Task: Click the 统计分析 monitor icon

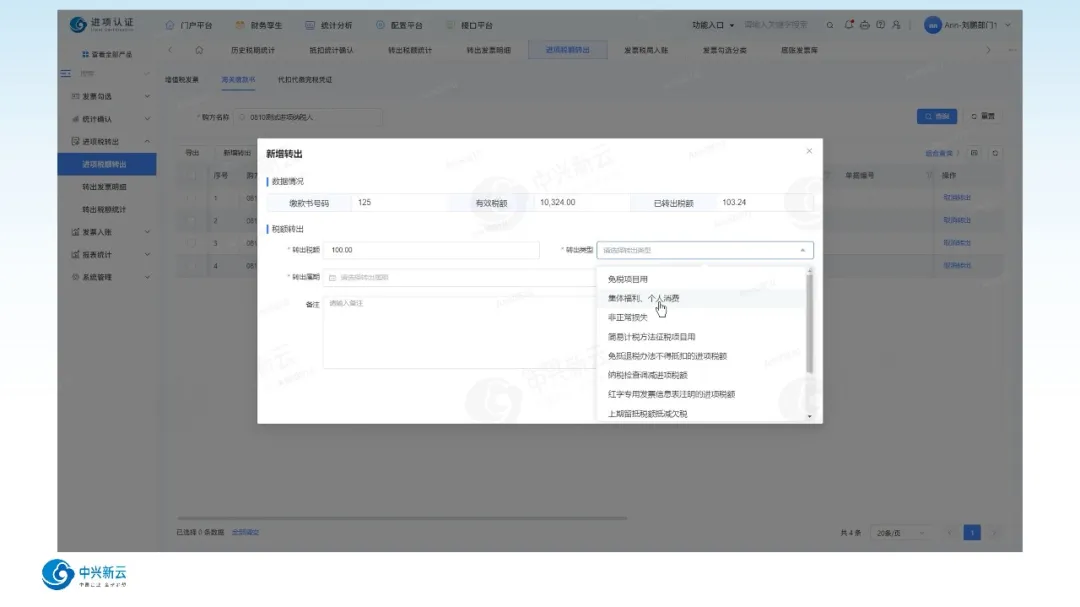Action: (x=310, y=25)
